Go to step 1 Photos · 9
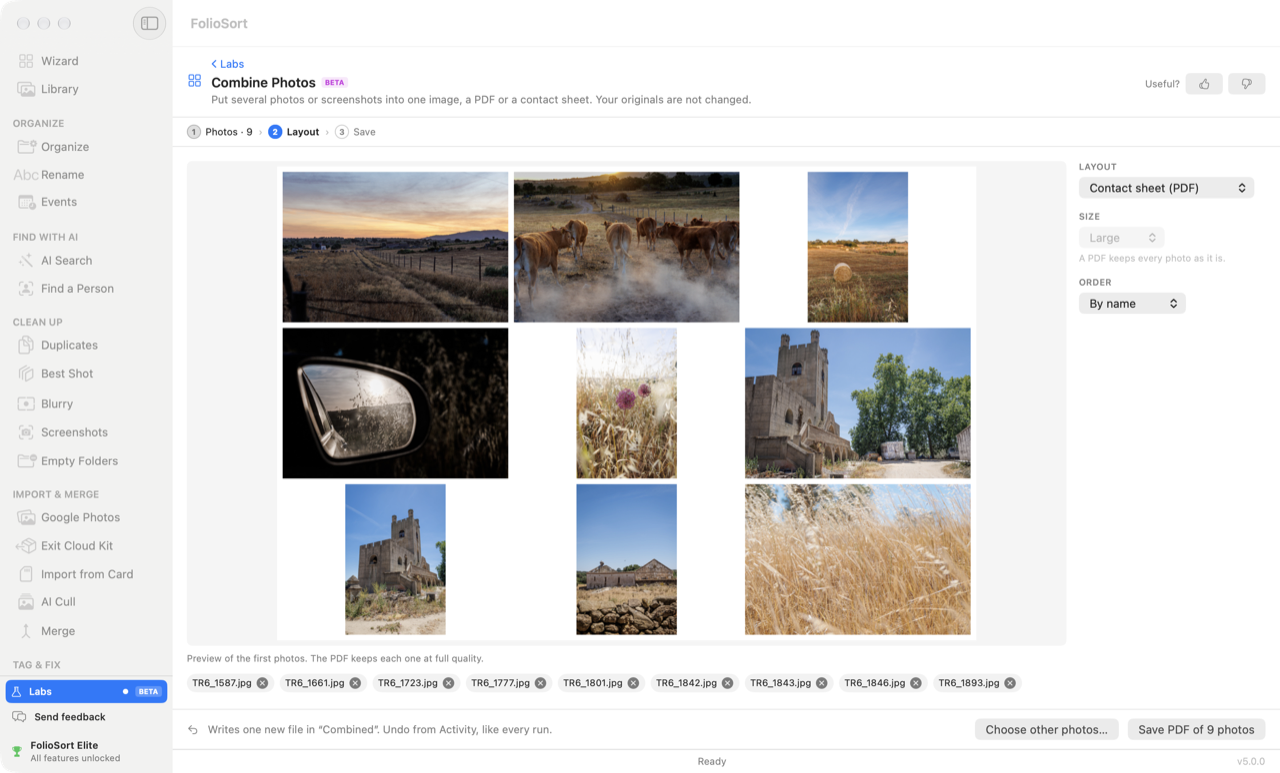 (x=220, y=132)
